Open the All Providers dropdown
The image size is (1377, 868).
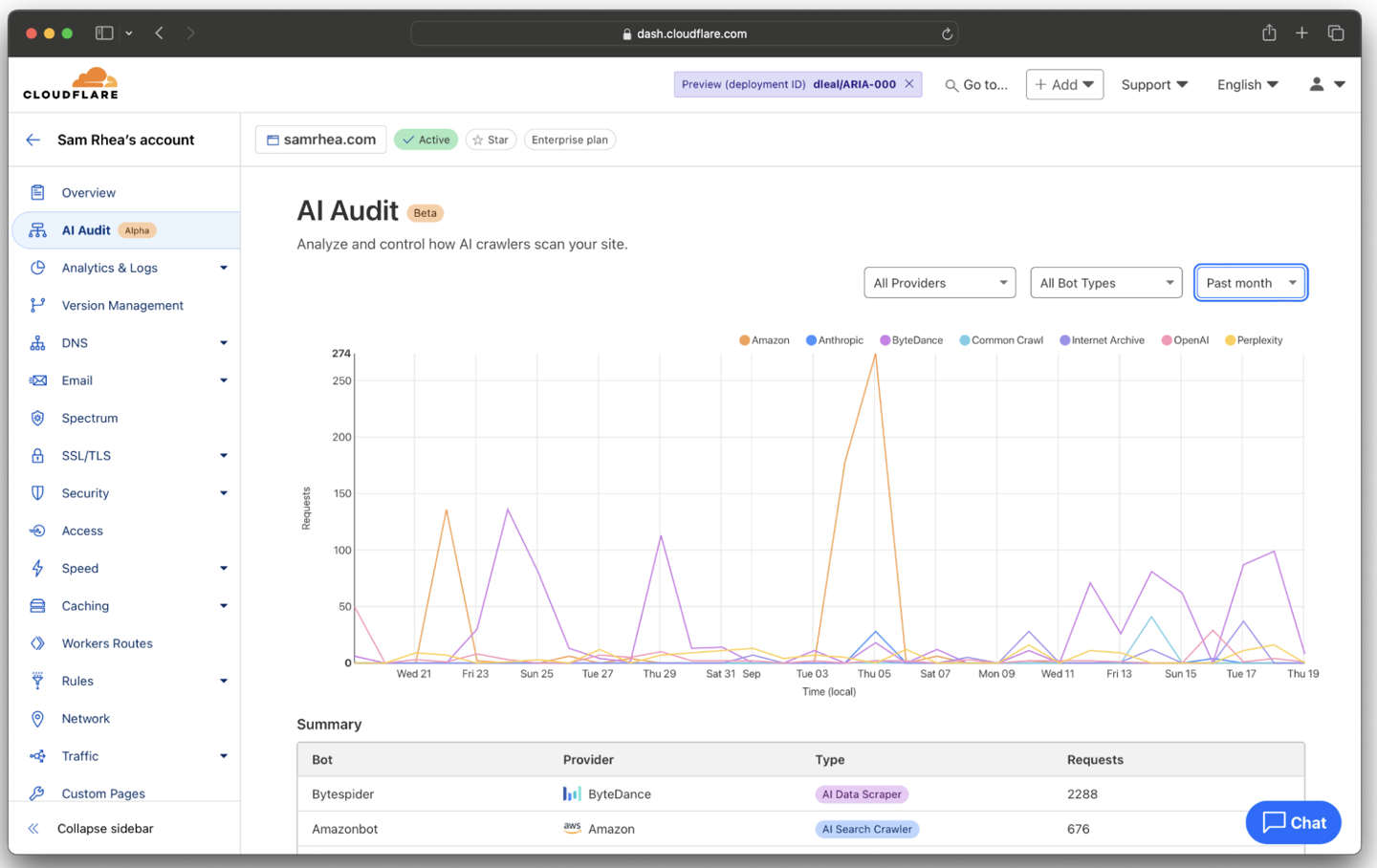pyautogui.click(x=940, y=283)
